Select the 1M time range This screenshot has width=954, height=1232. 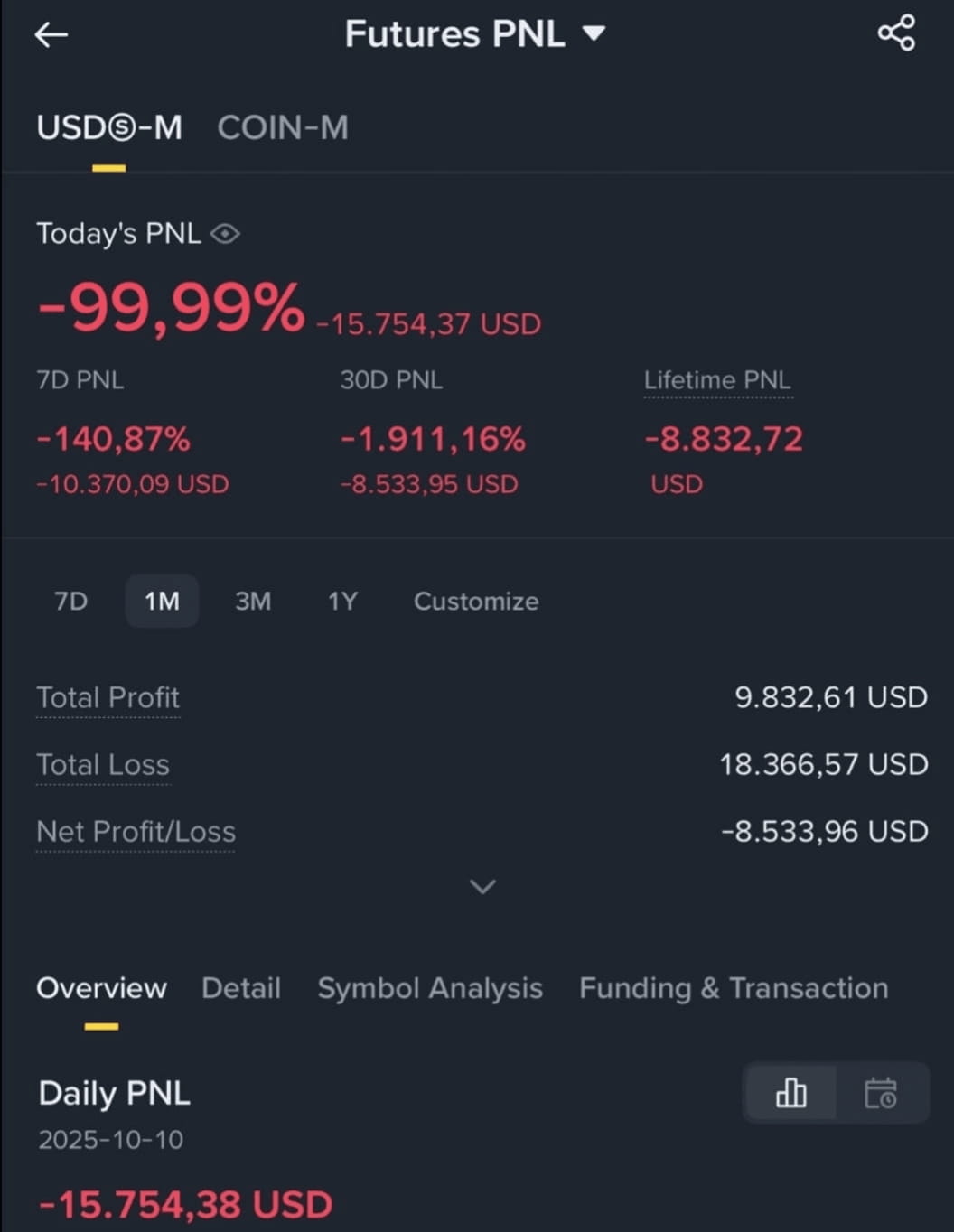coord(162,601)
